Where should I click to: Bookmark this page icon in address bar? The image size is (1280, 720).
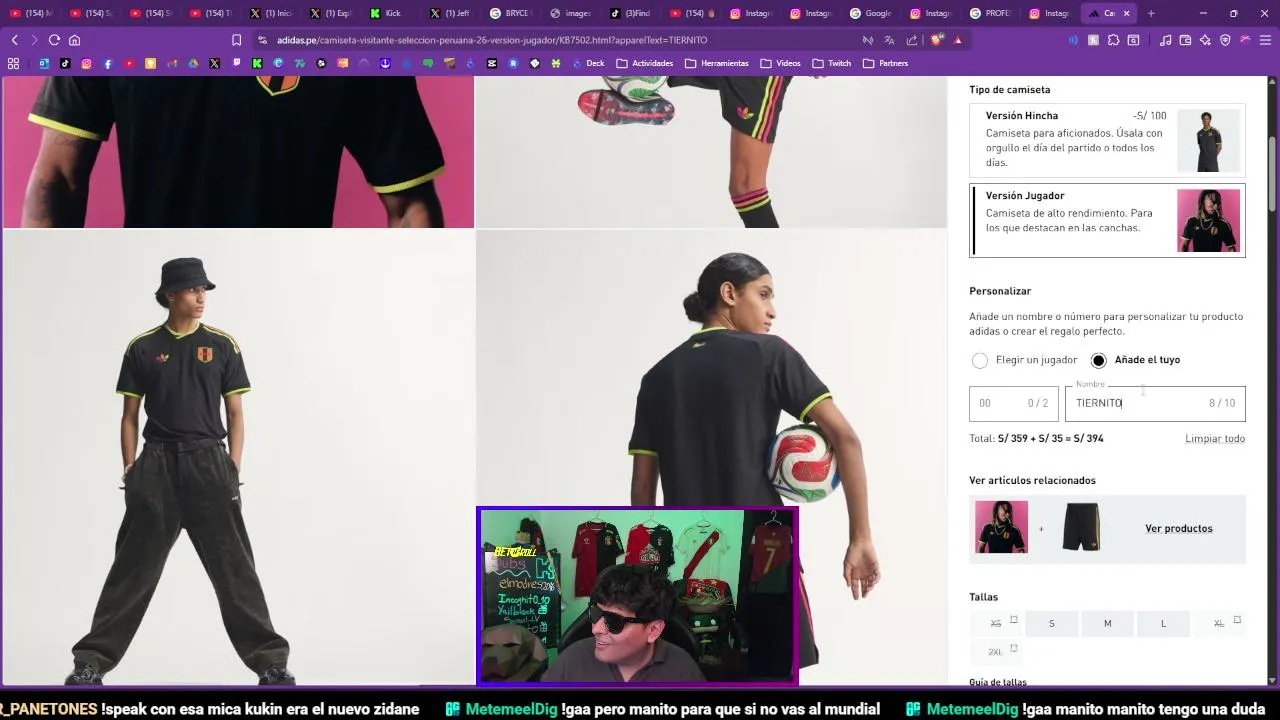[236, 40]
